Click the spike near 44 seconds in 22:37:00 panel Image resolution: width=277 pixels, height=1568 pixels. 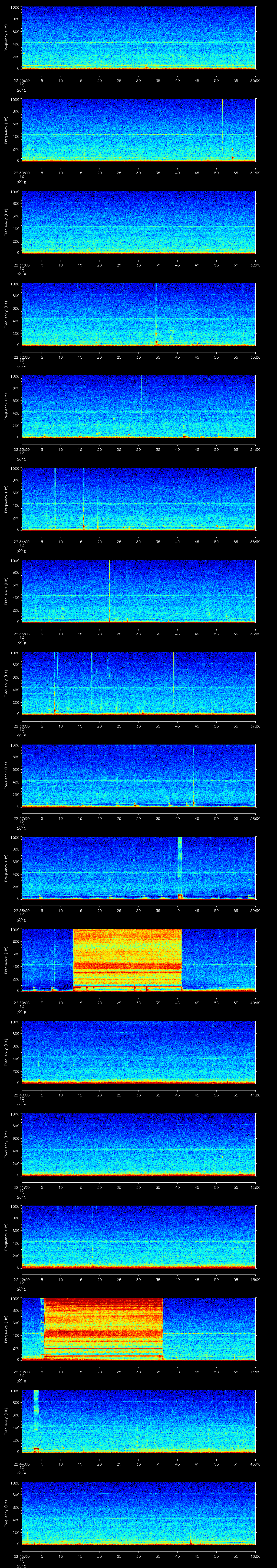coord(193,774)
